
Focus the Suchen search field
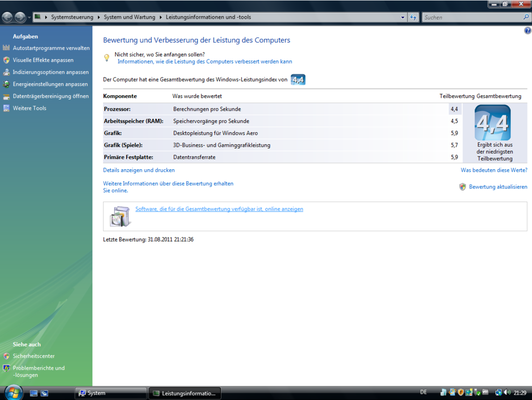pos(472,17)
